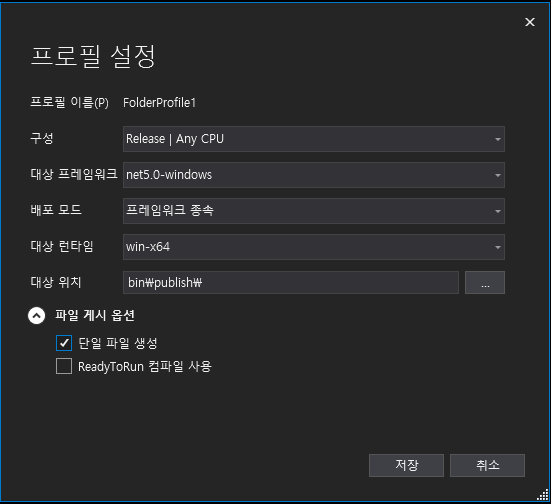This screenshot has height=504, width=551.
Task: Enable ReadyToRun 컴파일 사용 checkbox
Action: pyautogui.click(x=64, y=366)
